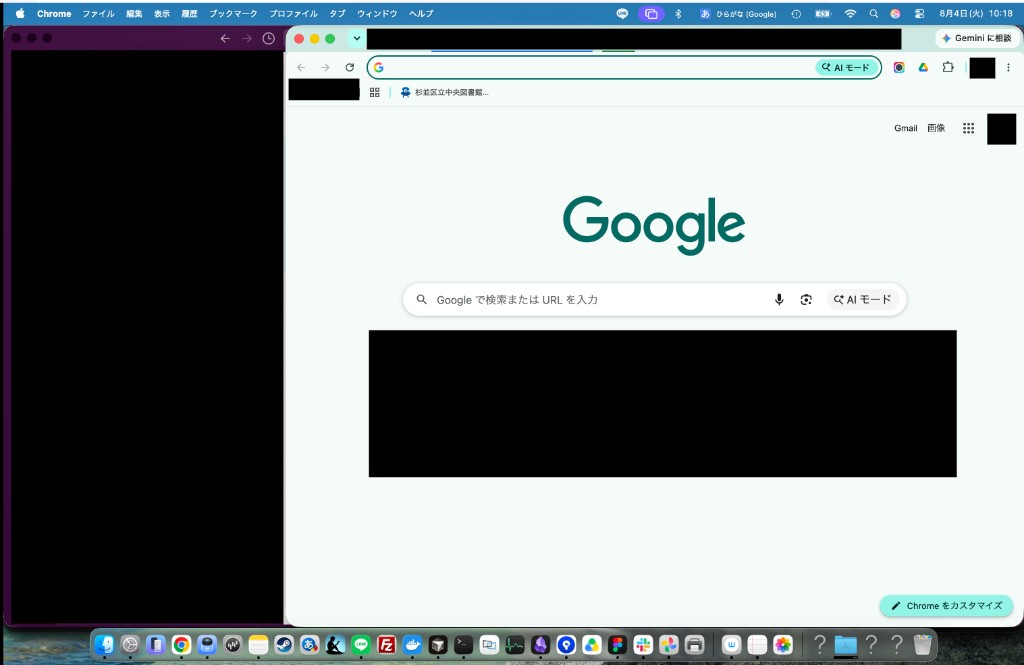
Task: Open the 画像 link
Action: [936, 128]
